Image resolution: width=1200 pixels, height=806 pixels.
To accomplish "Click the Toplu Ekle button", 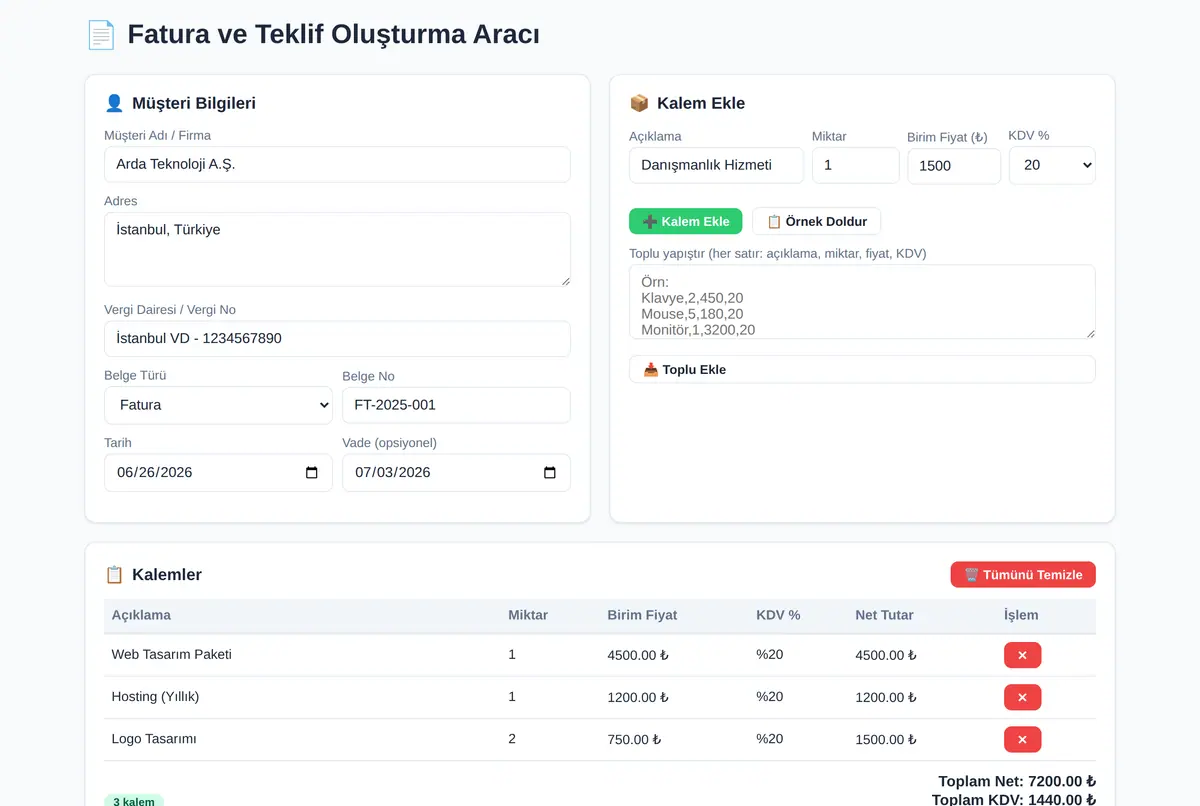I will point(862,369).
